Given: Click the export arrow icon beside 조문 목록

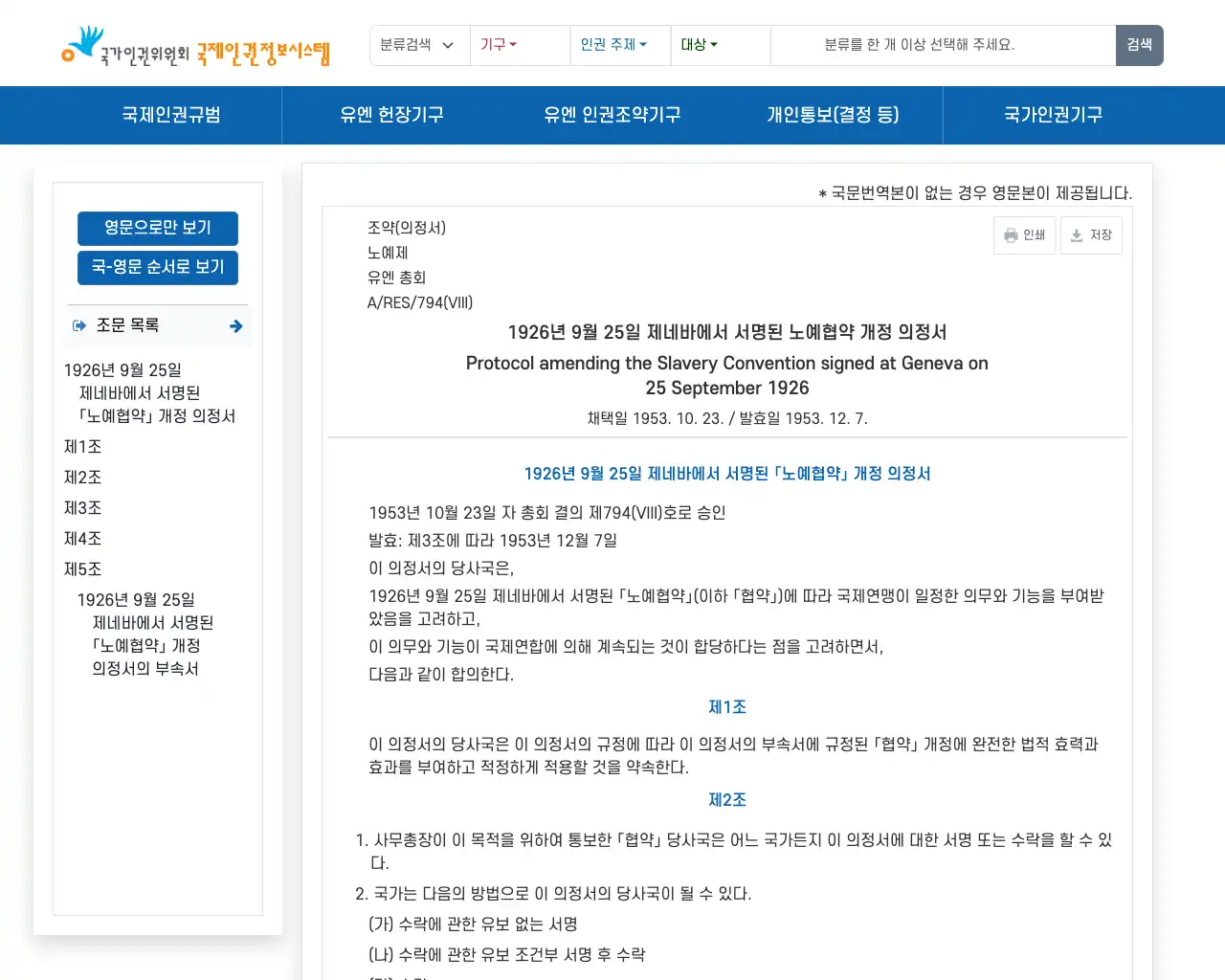Looking at the screenshot, I should coord(78,325).
